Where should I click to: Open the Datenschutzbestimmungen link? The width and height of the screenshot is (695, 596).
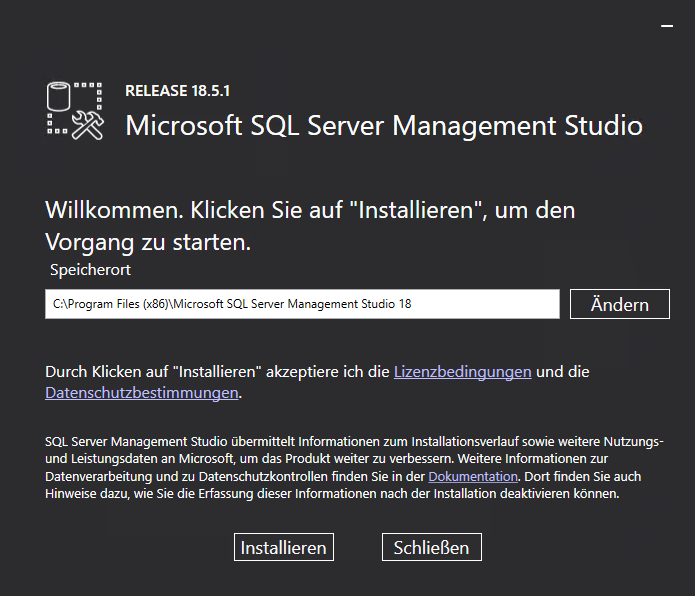(x=141, y=393)
